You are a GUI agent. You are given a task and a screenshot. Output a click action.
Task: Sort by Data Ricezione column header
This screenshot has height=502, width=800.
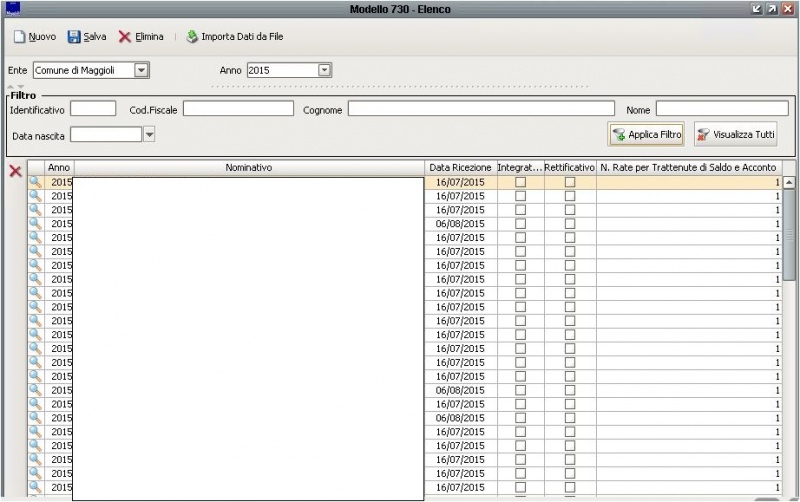click(x=460, y=168)
